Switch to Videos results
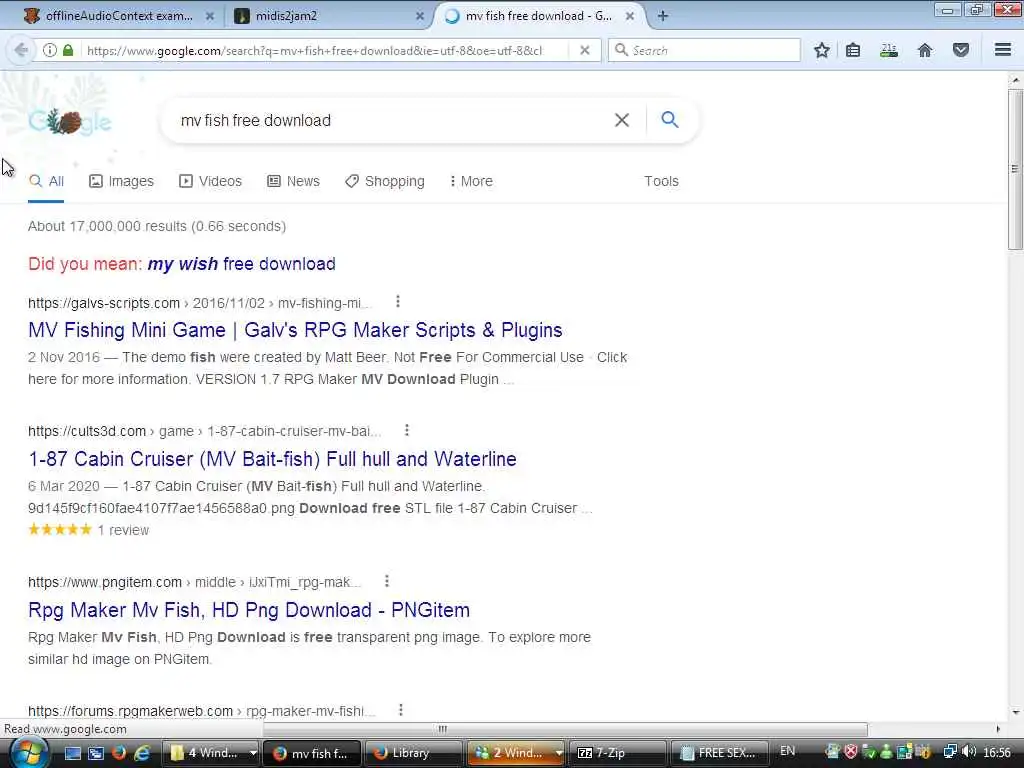 tap(210, 182)
